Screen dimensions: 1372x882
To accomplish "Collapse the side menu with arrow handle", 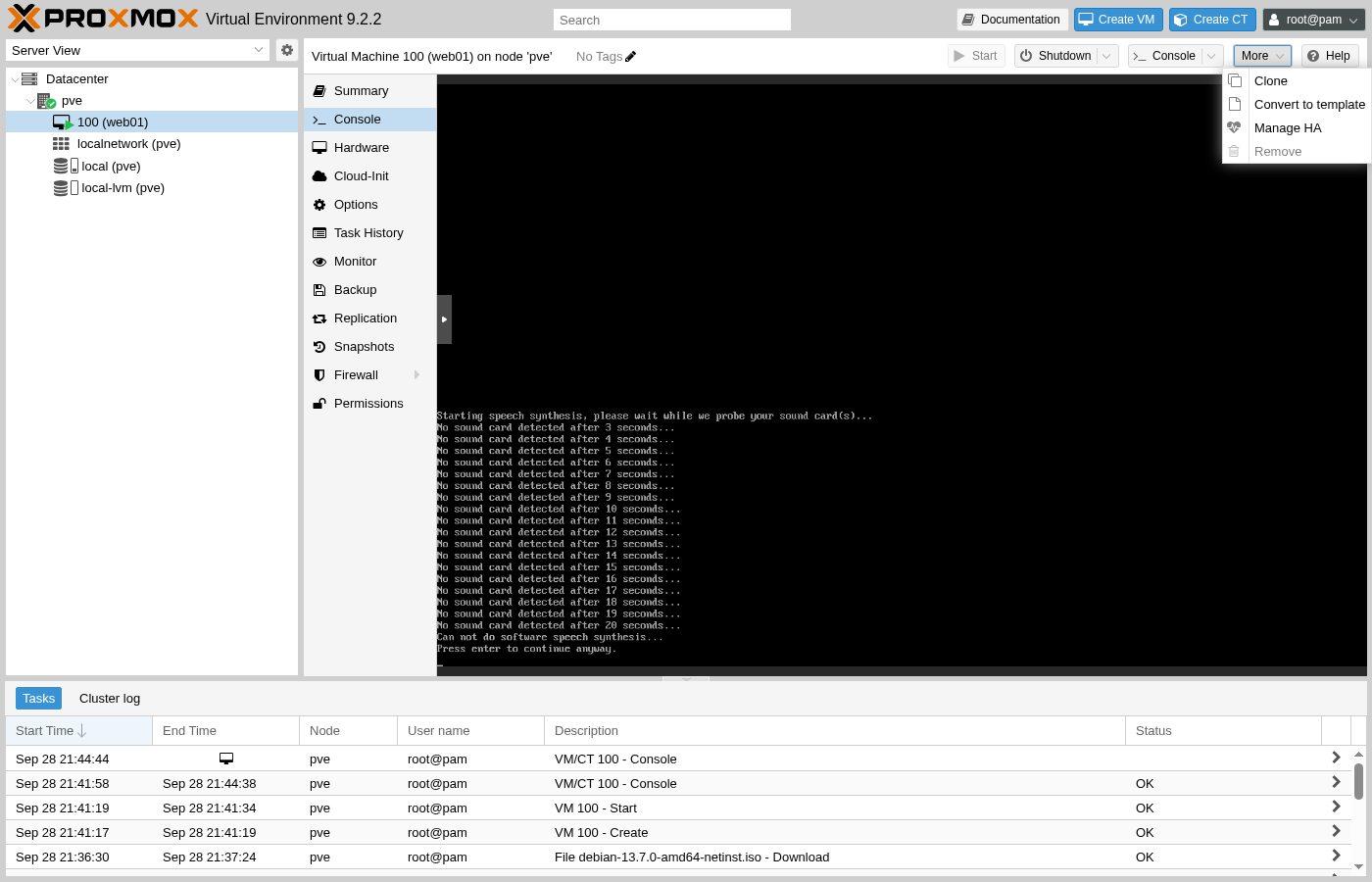I will tap(444, 319).
